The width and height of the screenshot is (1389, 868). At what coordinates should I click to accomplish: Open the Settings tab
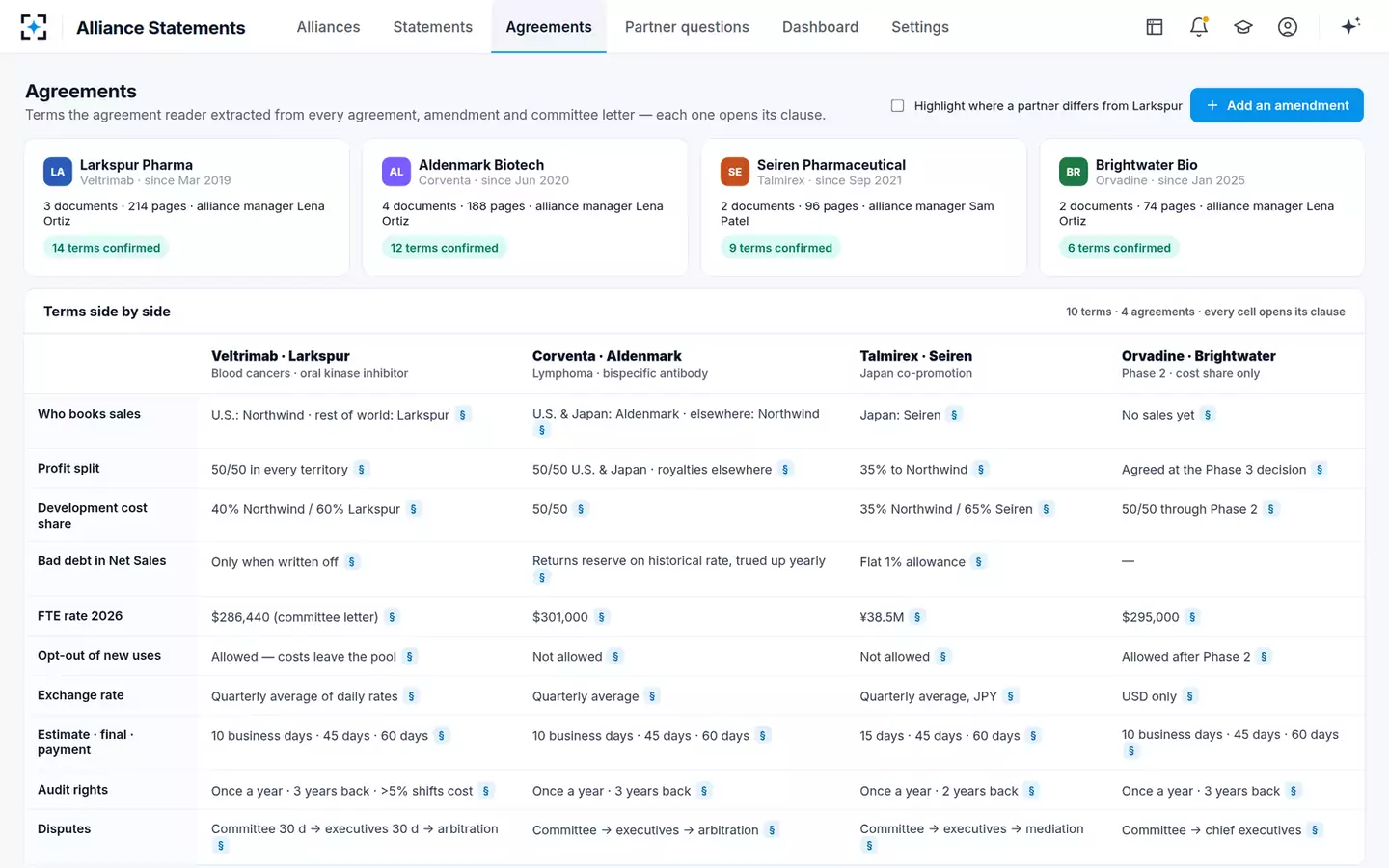920,27
